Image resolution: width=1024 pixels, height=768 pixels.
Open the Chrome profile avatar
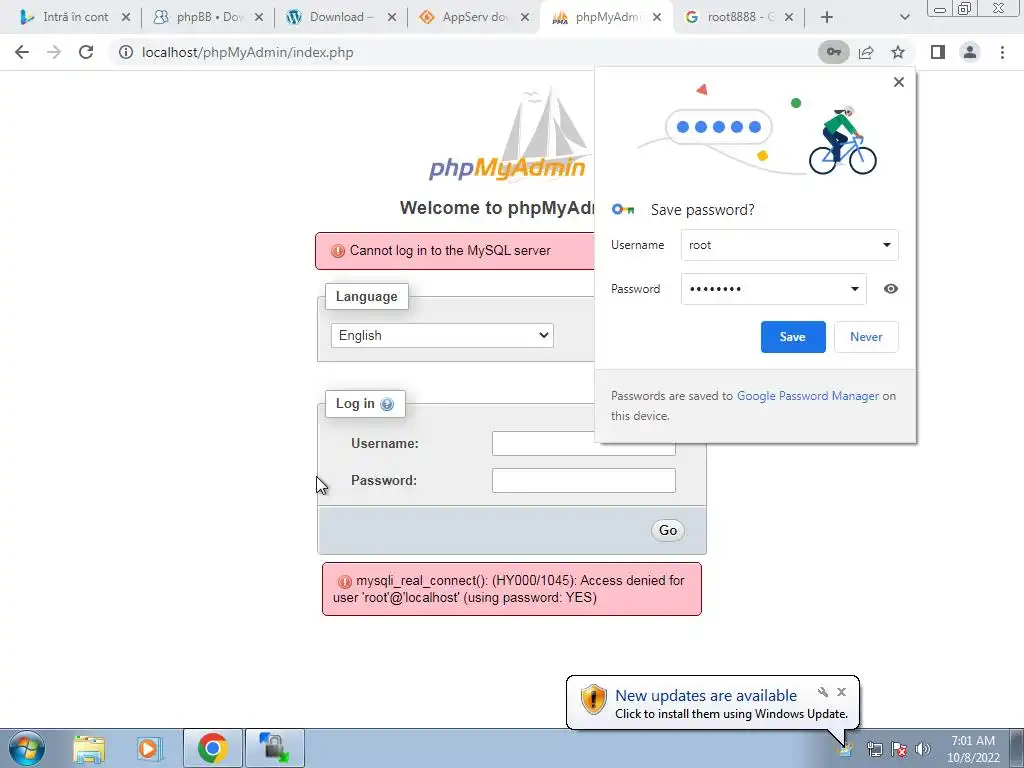[970, 52]
